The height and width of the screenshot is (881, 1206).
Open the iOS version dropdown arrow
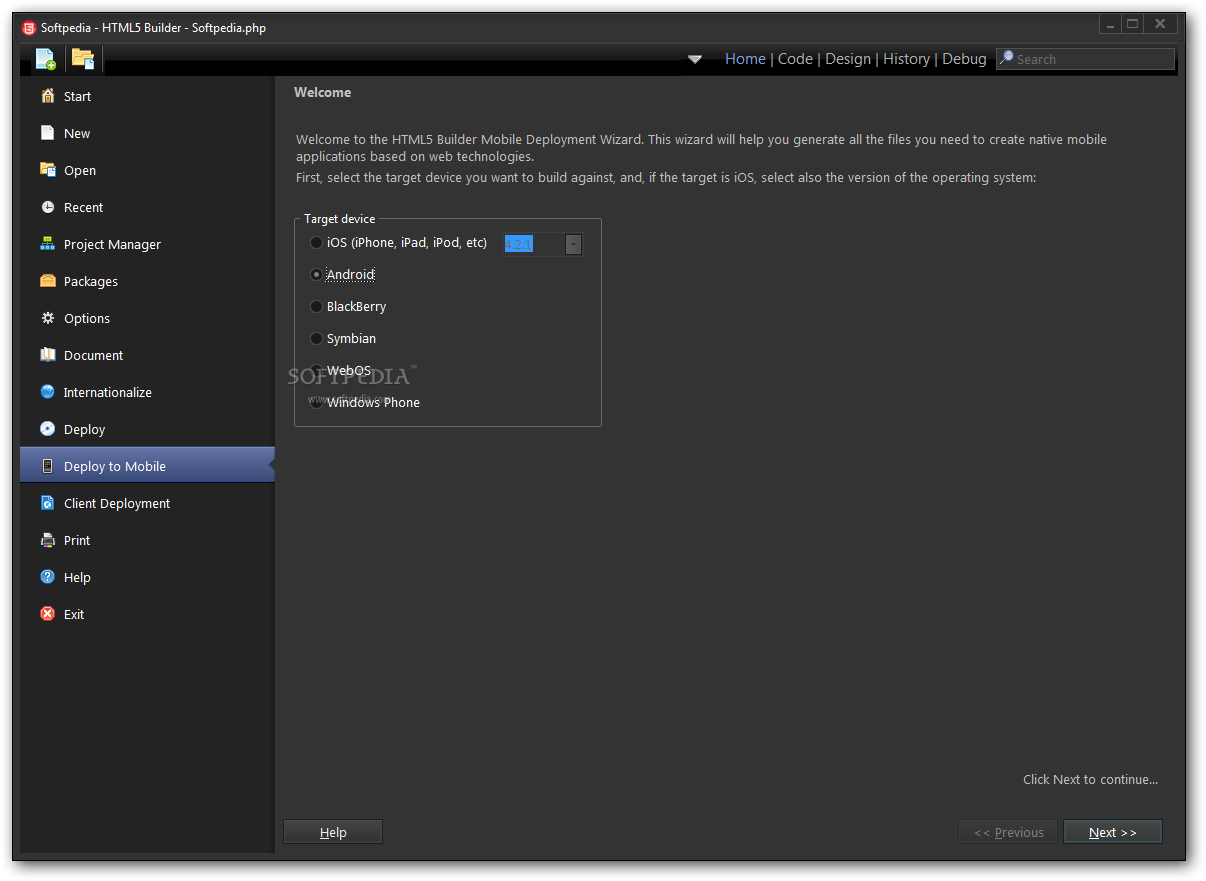573,244
